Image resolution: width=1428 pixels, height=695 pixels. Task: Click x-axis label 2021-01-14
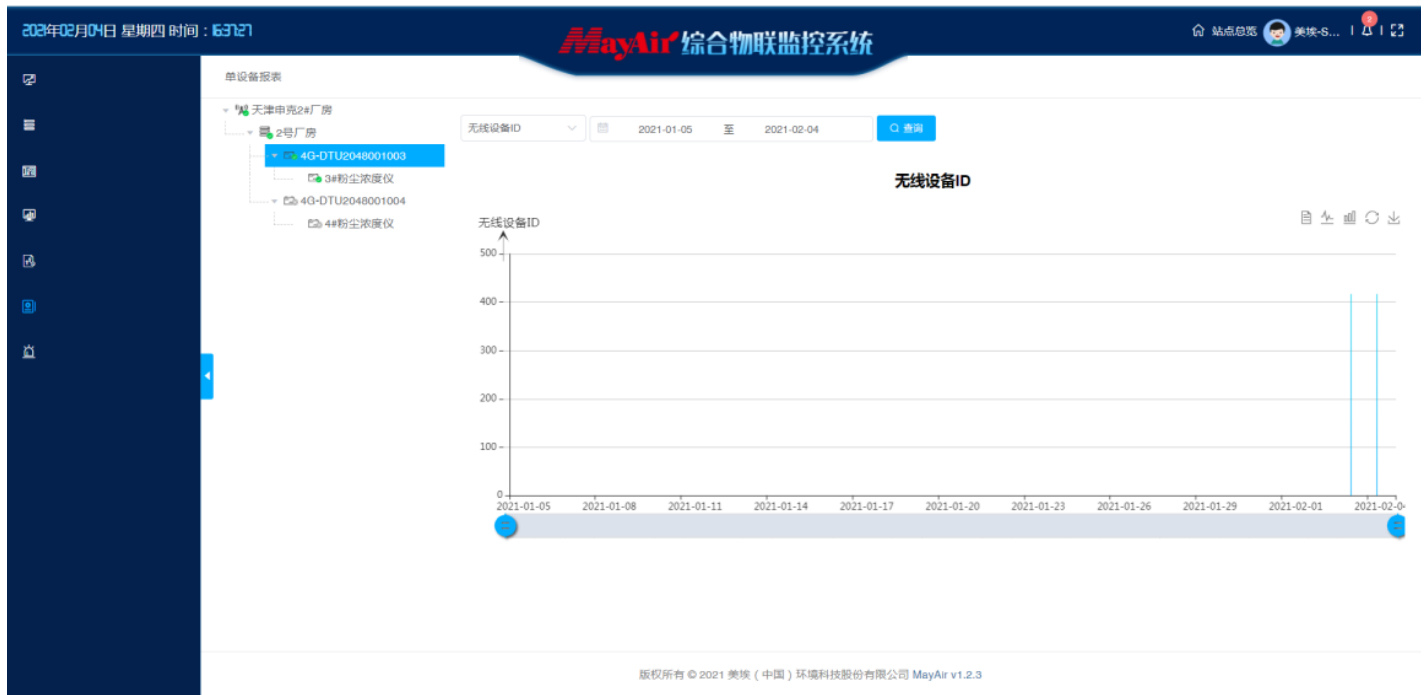coord(781,506)
